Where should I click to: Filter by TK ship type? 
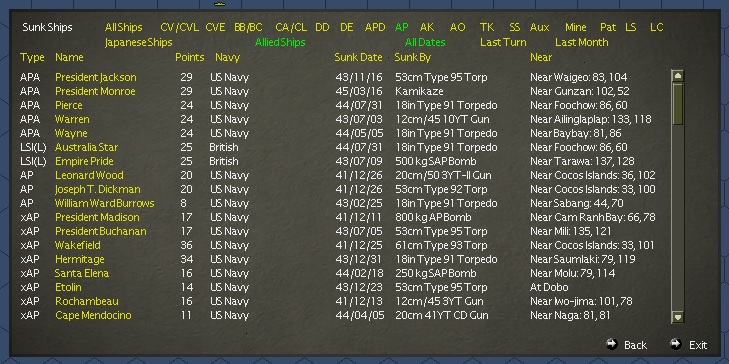[487, 27]
